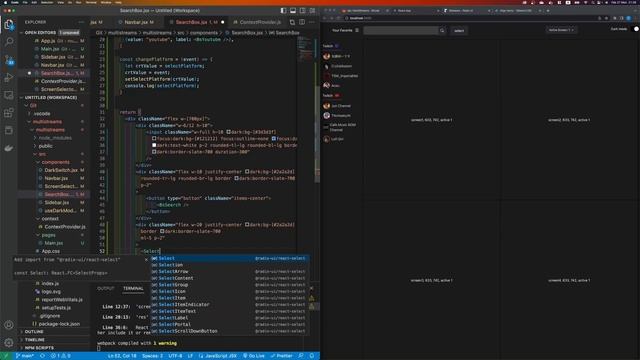Open package-lock.json in file tree
Screen dimensions: 640x360
coord(59,324)
